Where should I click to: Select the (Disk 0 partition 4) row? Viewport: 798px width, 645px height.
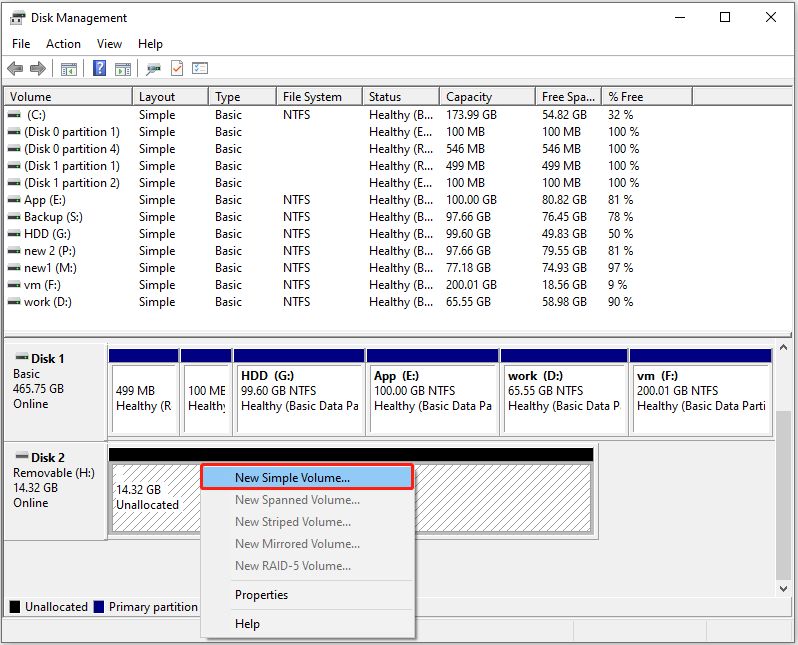click(x=350, y=149)
